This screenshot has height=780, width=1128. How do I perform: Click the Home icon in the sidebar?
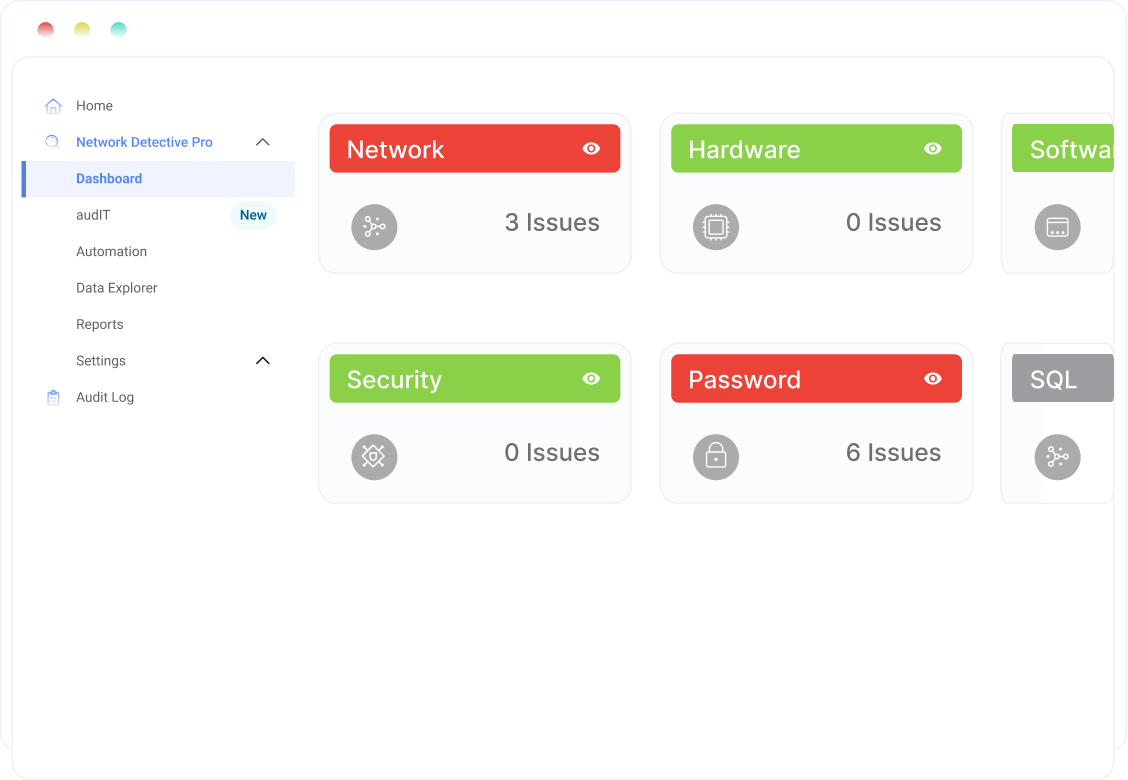point(53,105)
